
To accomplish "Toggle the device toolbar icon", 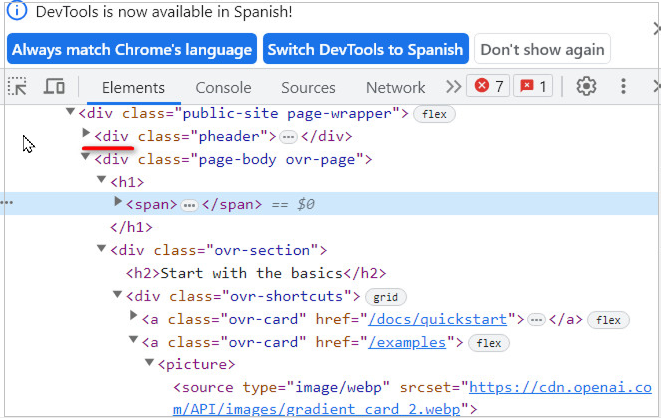I will click(x=54, y=87).
